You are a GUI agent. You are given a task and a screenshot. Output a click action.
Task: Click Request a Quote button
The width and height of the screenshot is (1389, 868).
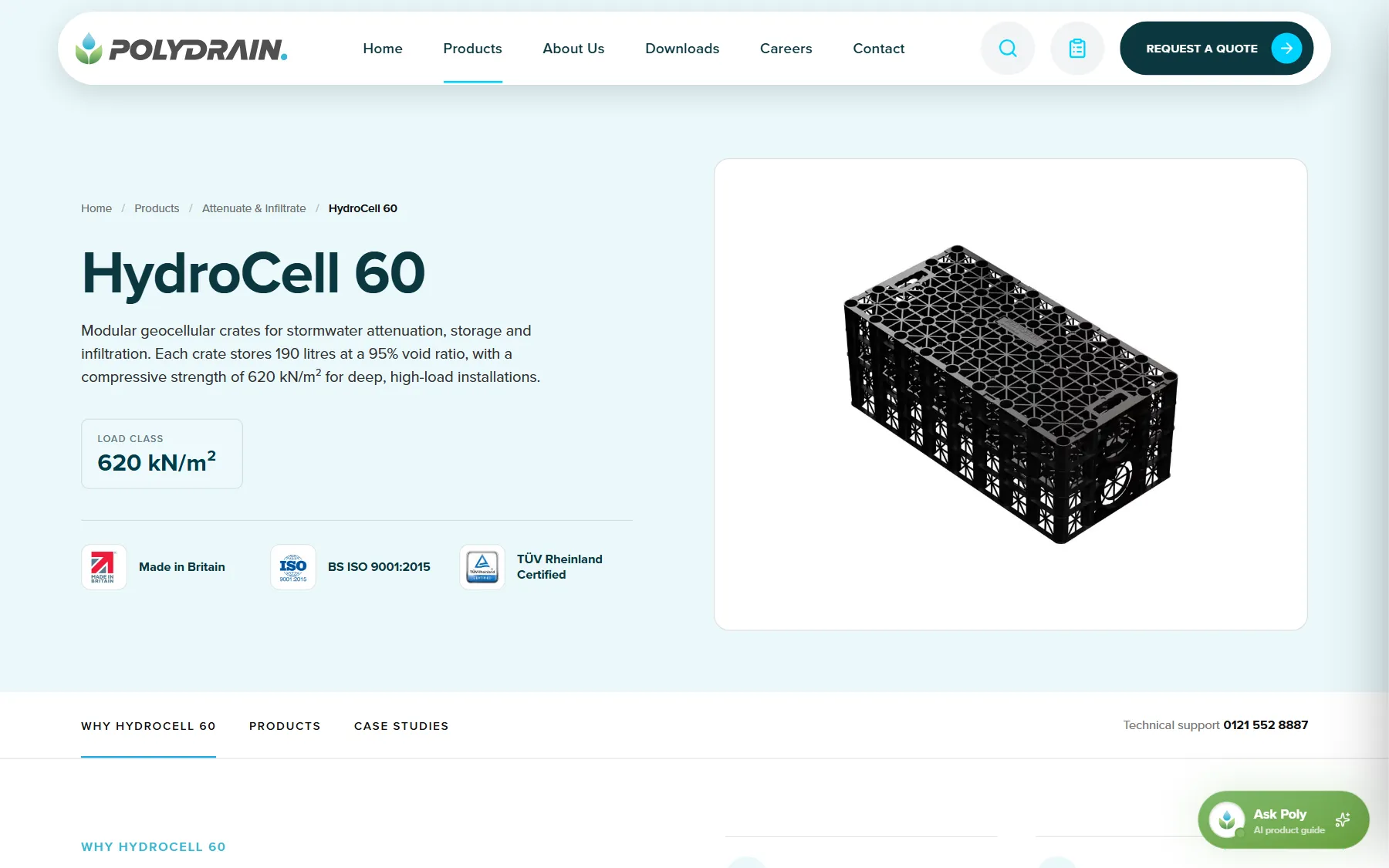(x=1216, y=49)
